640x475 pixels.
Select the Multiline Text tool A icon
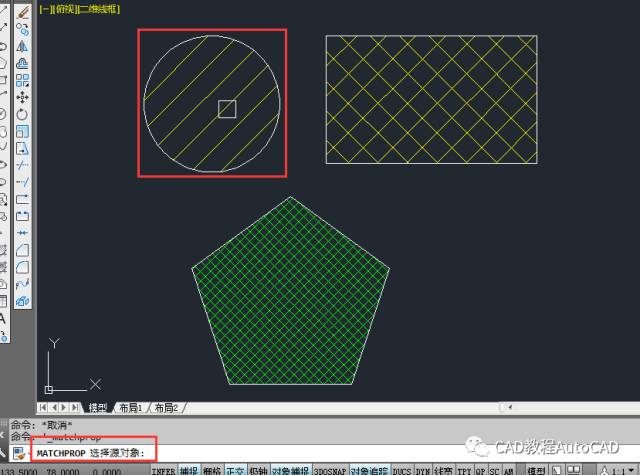[x=2, y=319]
